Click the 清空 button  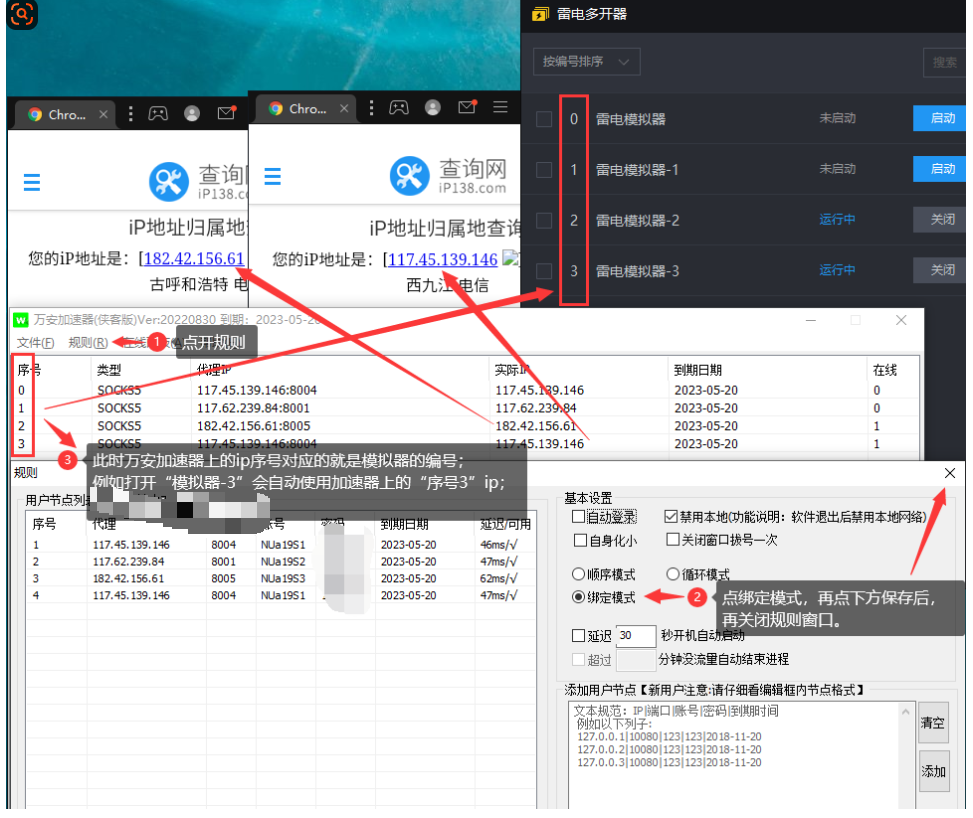[933, 723]
